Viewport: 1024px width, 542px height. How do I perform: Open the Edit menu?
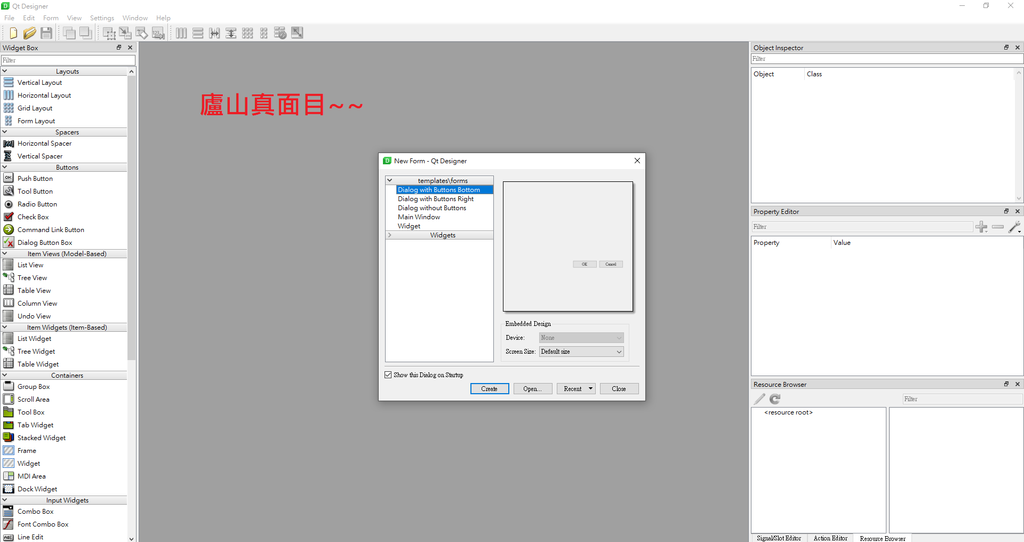(x=29, y=18)
